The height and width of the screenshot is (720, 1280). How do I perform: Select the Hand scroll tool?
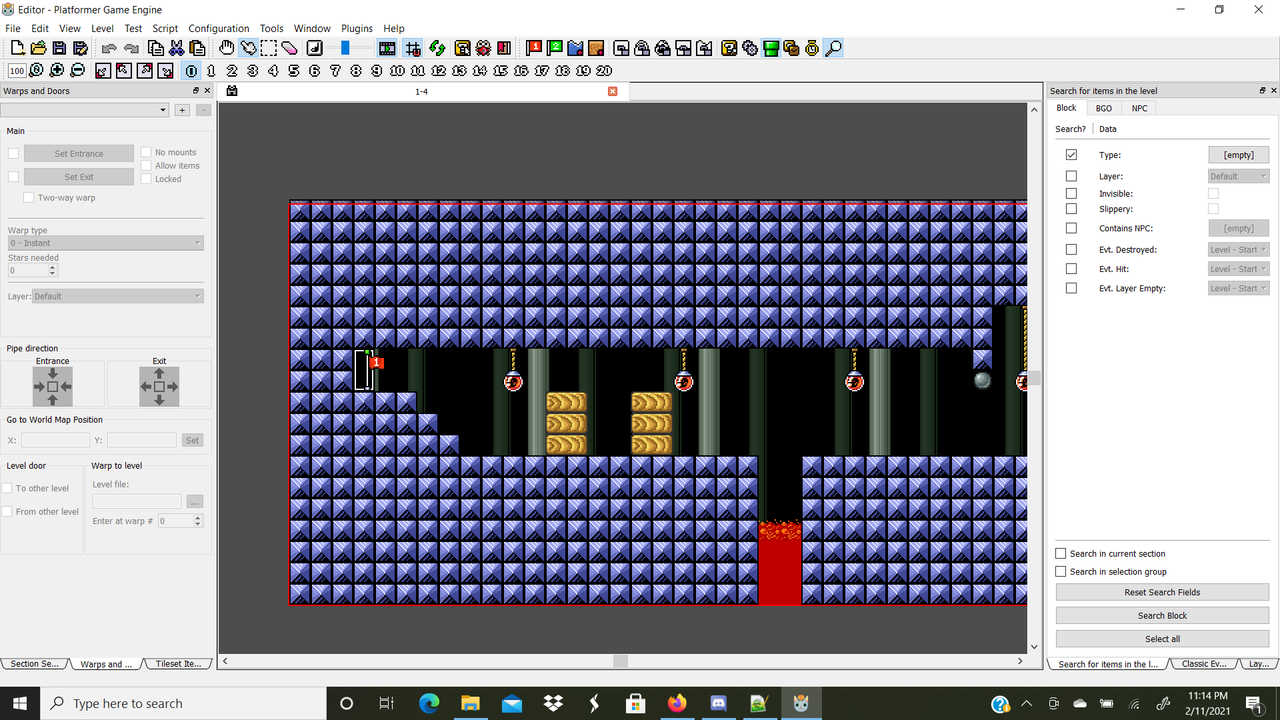click(227, 47)
